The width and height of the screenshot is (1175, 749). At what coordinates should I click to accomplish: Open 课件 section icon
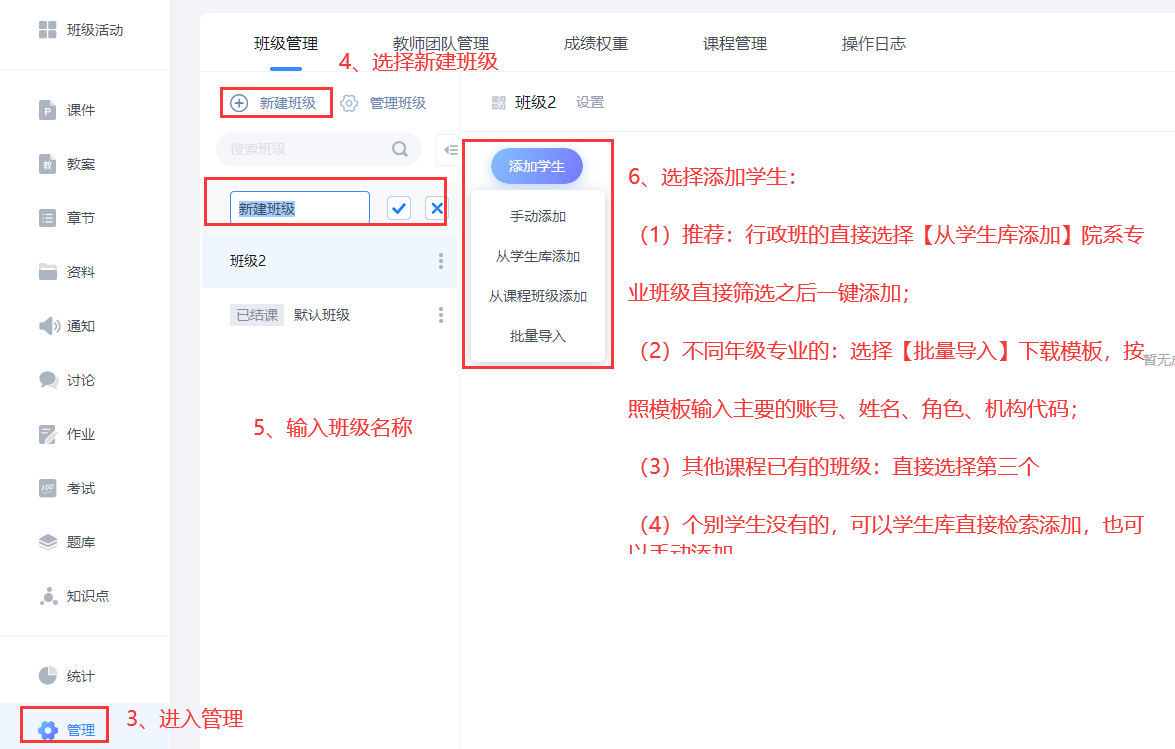(x=47, y=110)
